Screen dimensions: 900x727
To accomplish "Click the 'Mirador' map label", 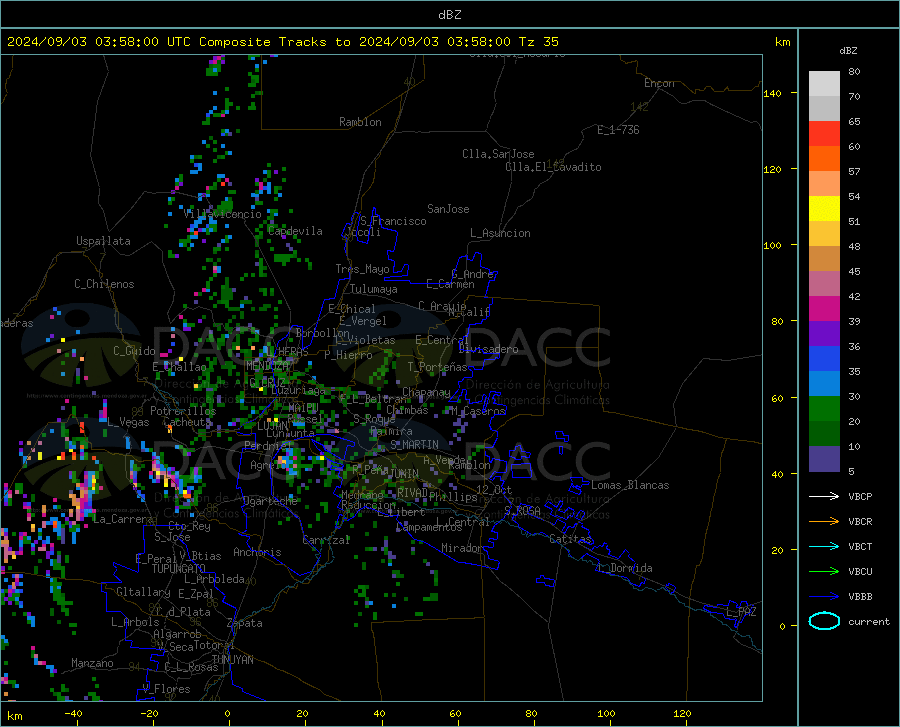I will (462, 548).
